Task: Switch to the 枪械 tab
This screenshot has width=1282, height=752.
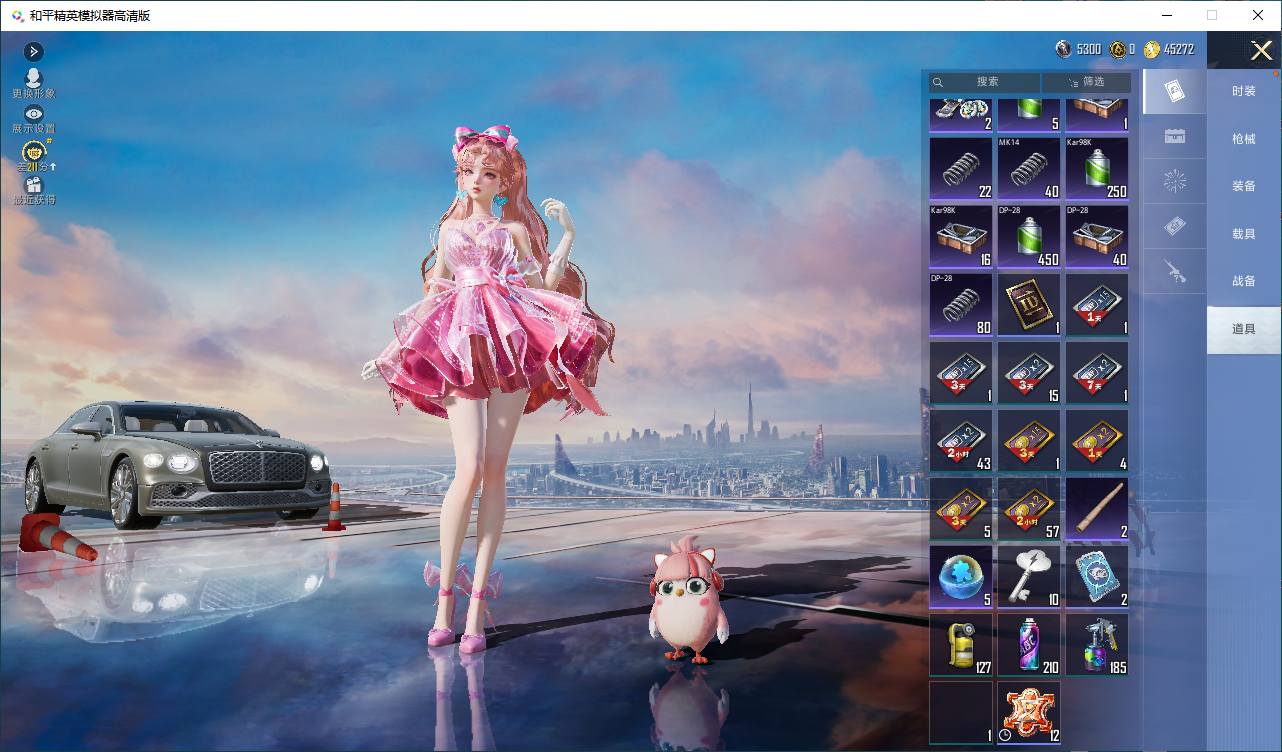Action: pos(1244,139)
